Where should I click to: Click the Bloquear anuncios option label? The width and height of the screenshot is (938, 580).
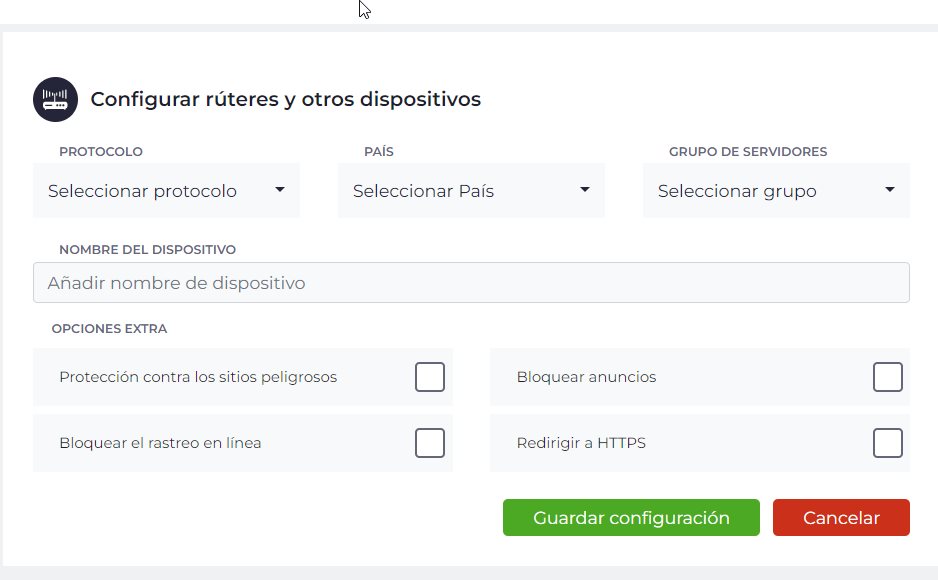coord(586,377)
